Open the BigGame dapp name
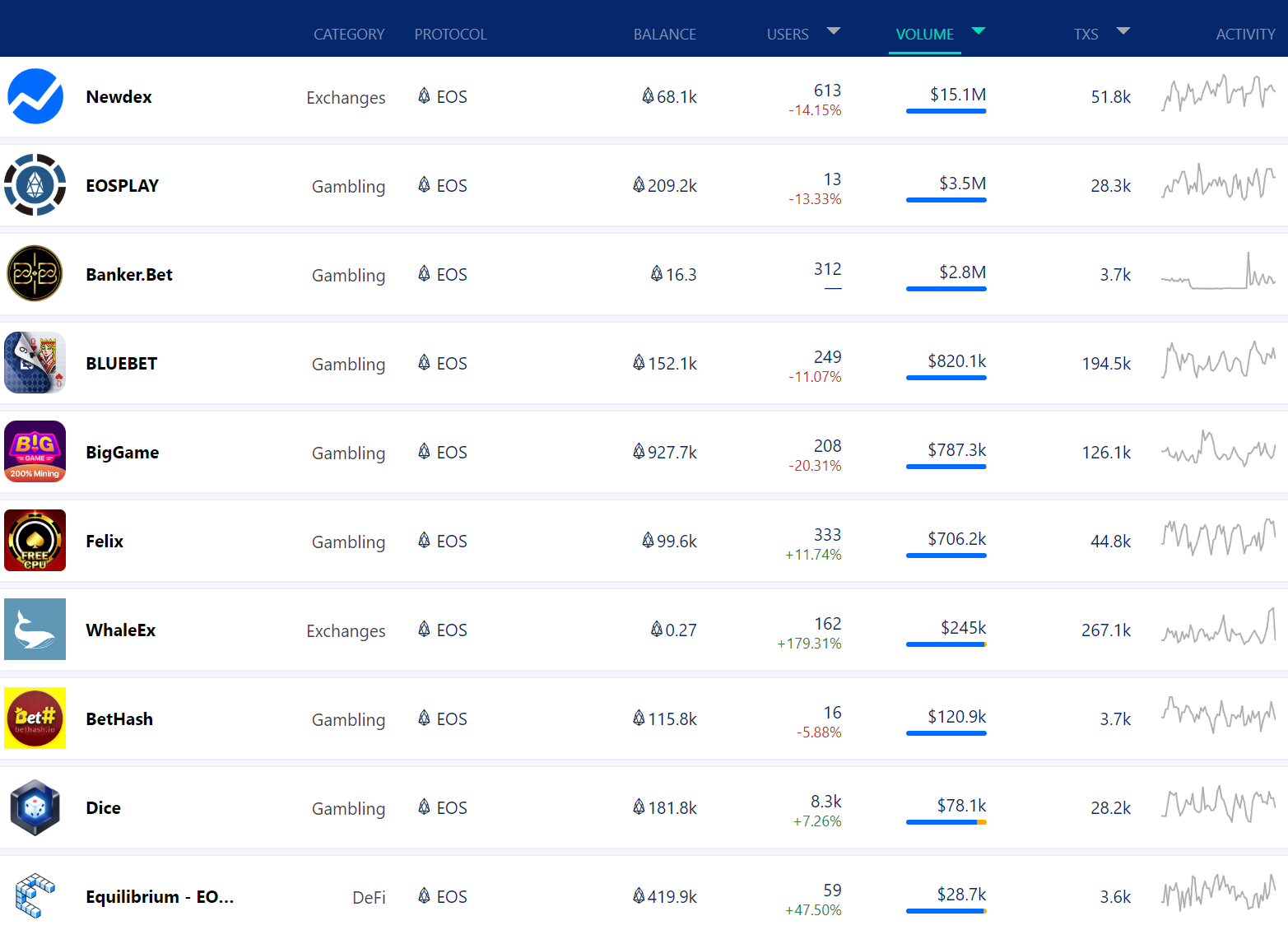 (x=123, y=453)
